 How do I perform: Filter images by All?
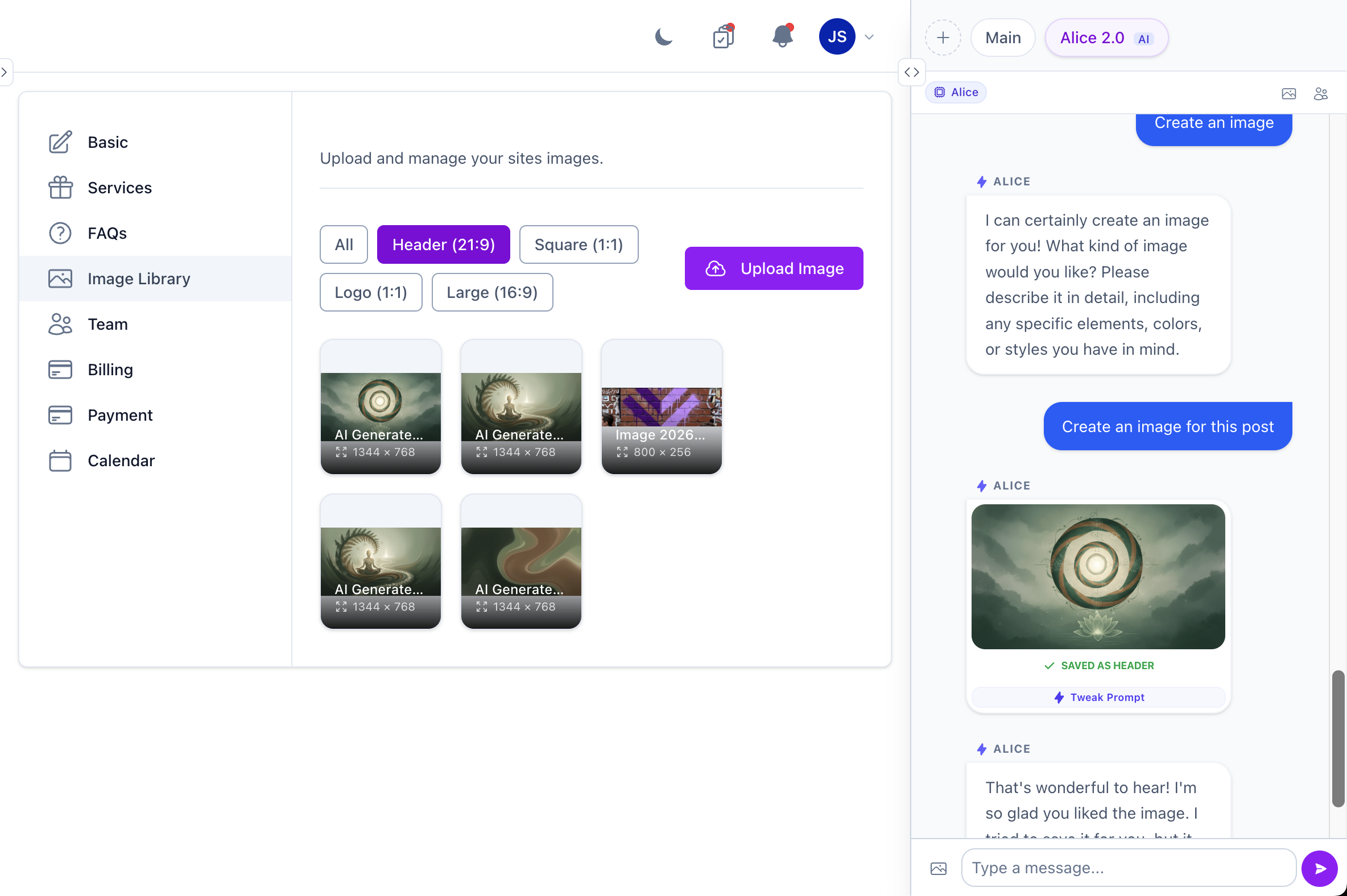pos(344,244)
